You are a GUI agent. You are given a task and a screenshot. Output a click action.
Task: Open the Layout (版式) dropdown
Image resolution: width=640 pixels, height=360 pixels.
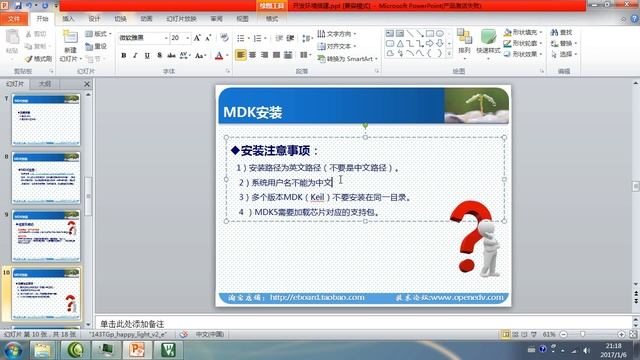[x=98, y=34]
